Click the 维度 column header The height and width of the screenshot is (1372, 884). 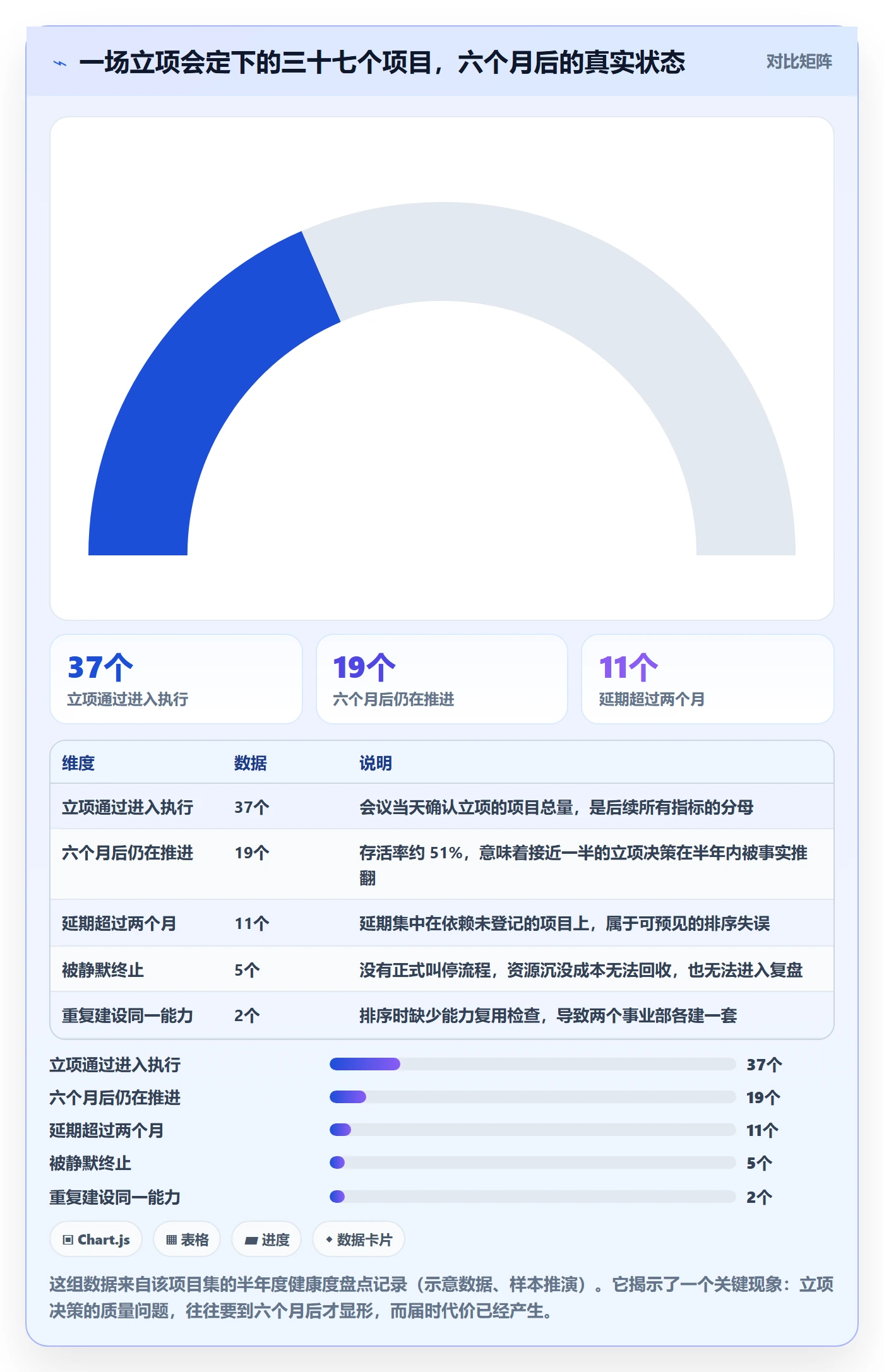[x=78, y=763]
